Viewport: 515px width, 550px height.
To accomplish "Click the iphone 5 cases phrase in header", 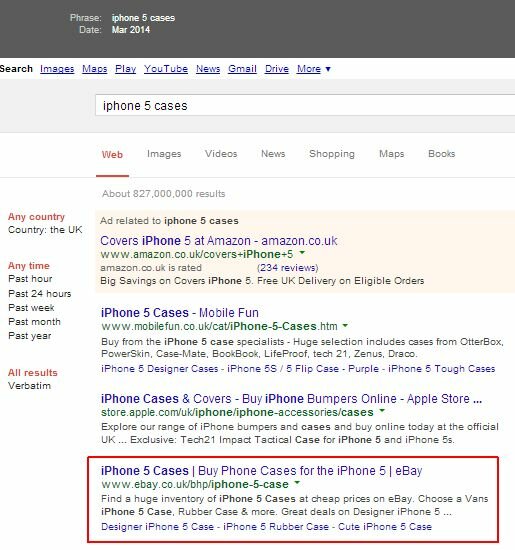I will point(143,18).
